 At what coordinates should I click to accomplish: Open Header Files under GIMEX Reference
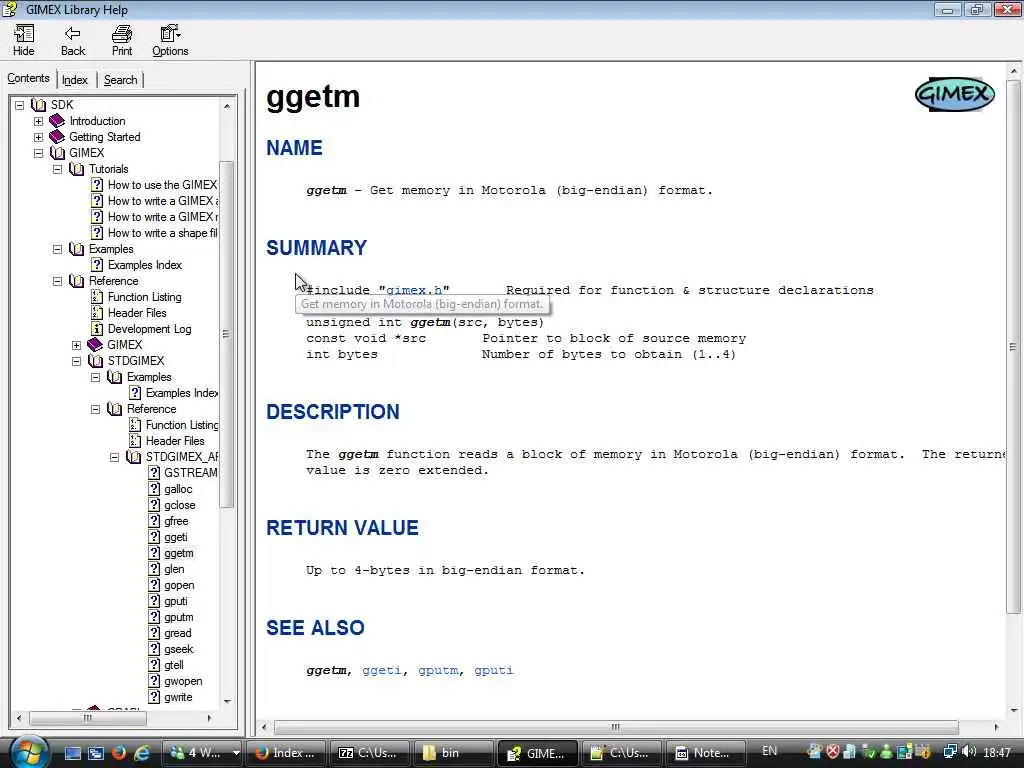pos(136,313)
